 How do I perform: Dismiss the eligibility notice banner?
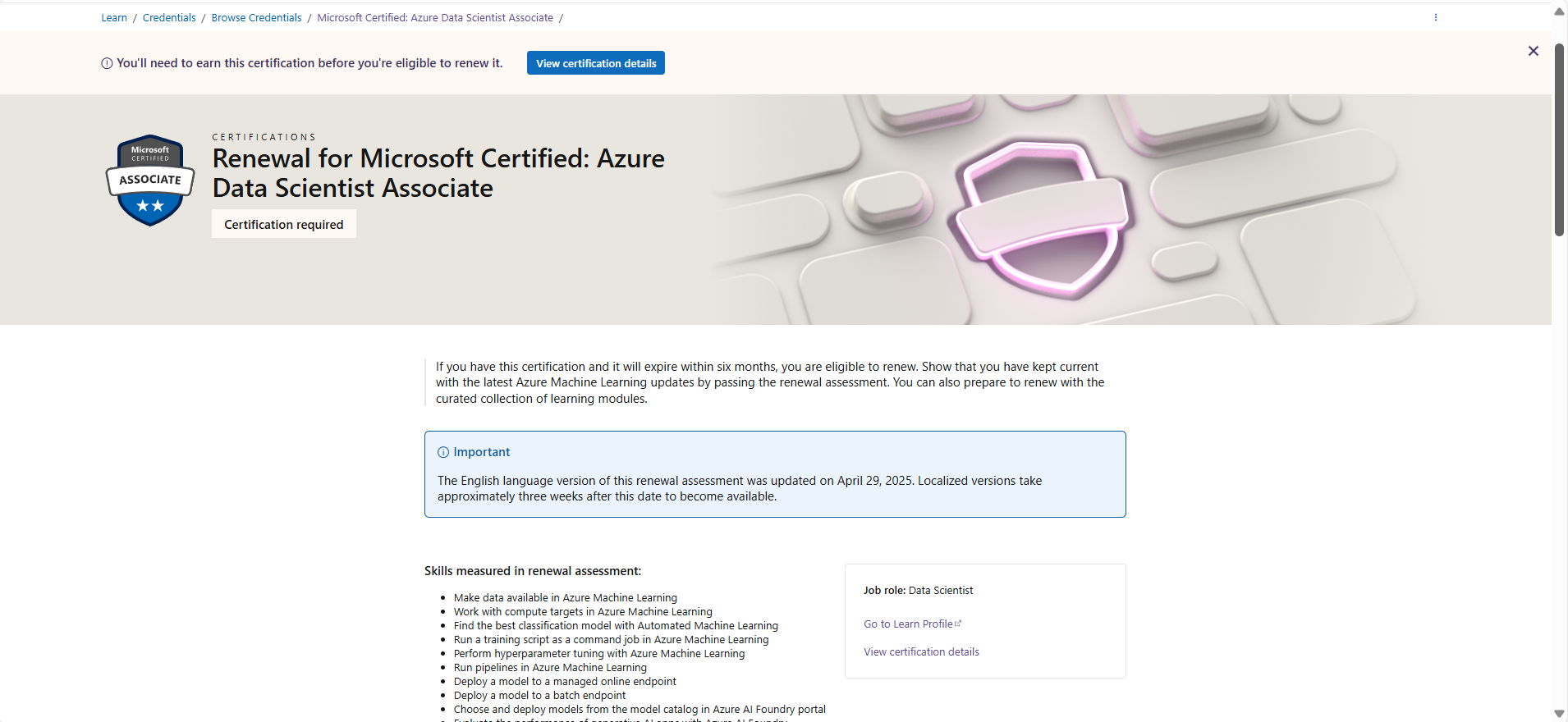coord(1533,51)
